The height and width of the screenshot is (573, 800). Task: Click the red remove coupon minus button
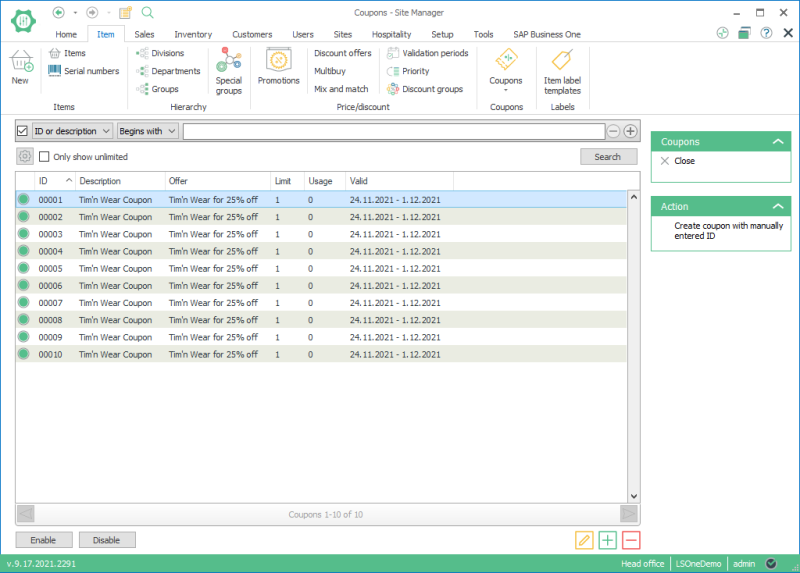[631, 540]
